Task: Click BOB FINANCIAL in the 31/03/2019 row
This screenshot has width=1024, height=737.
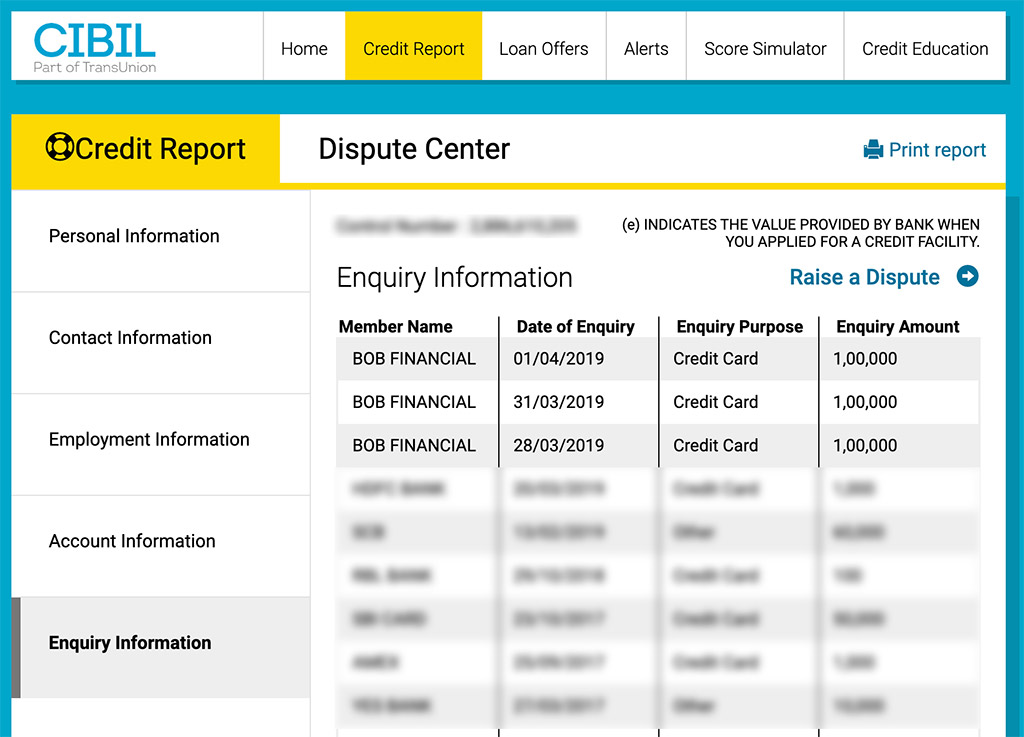Action: pos(414,401)
